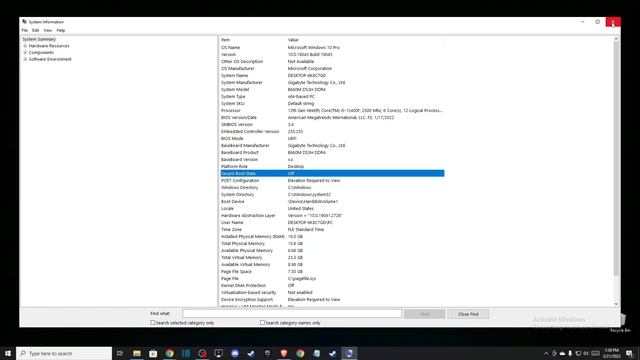Open the View menu
Image resolution: width=640 pixels, height=360 pixels.
[48, 30]
